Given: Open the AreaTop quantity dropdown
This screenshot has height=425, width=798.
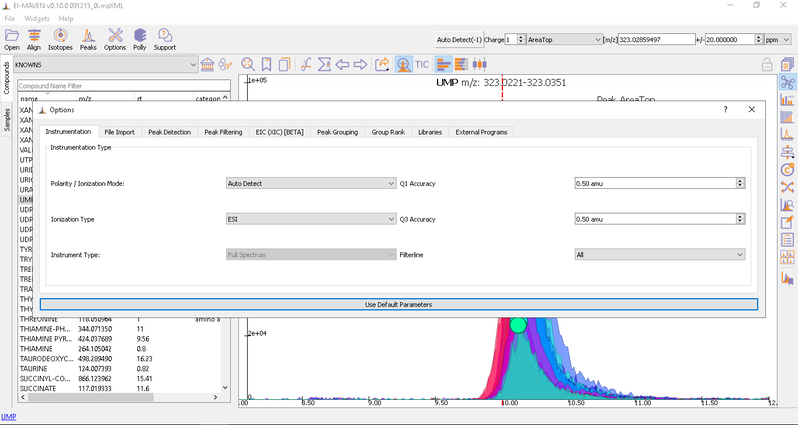Looking at the screenshot, I should point(564,39).
